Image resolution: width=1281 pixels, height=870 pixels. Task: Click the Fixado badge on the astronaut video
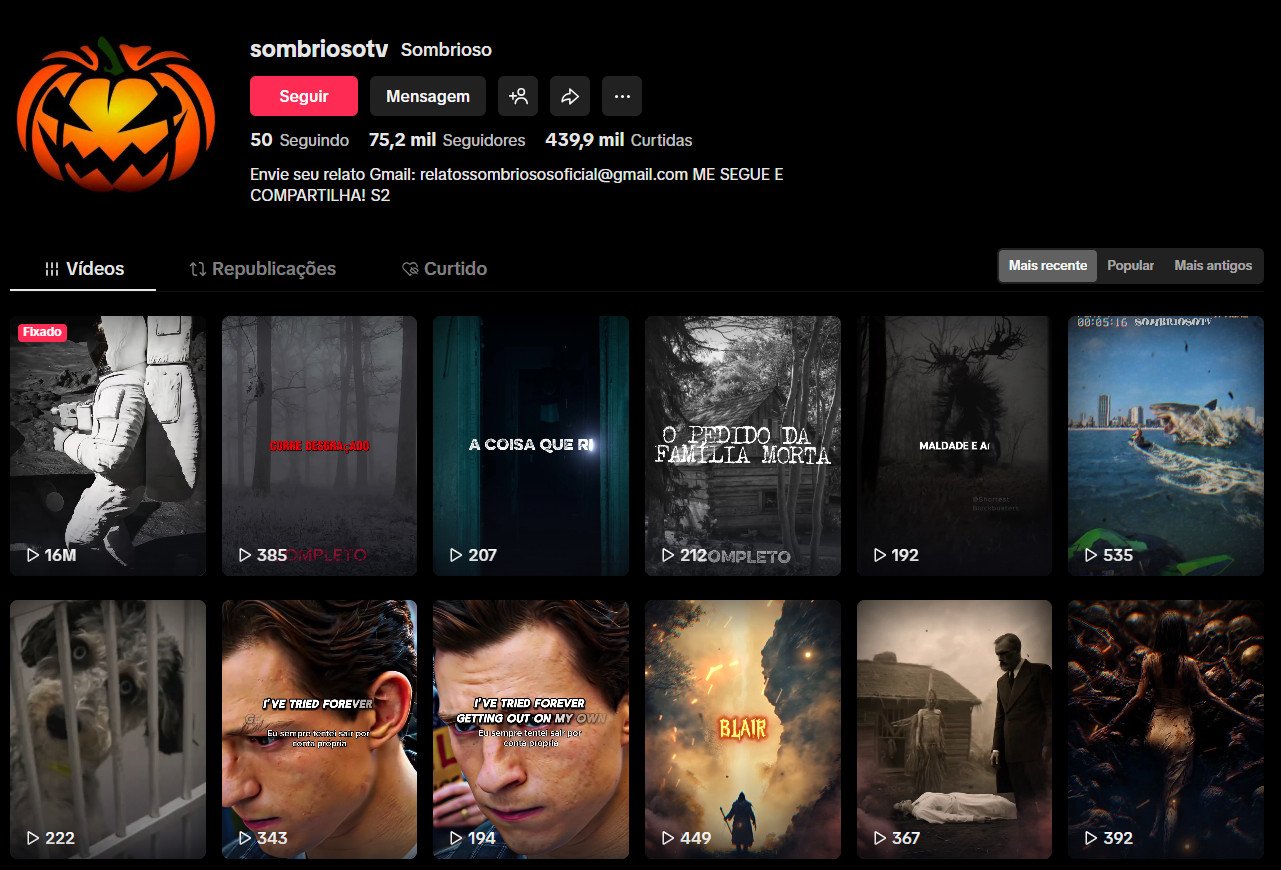click(x=42, y=331)
